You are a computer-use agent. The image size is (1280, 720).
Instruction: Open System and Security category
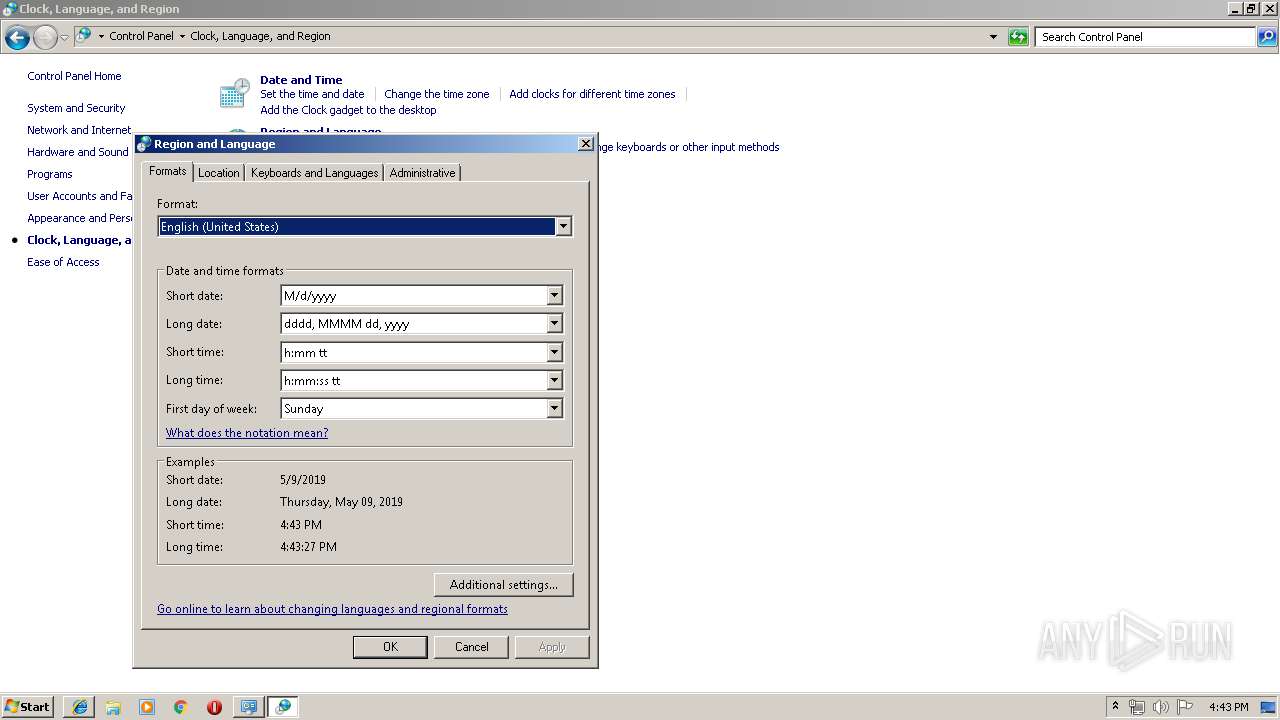click(76, 108)
